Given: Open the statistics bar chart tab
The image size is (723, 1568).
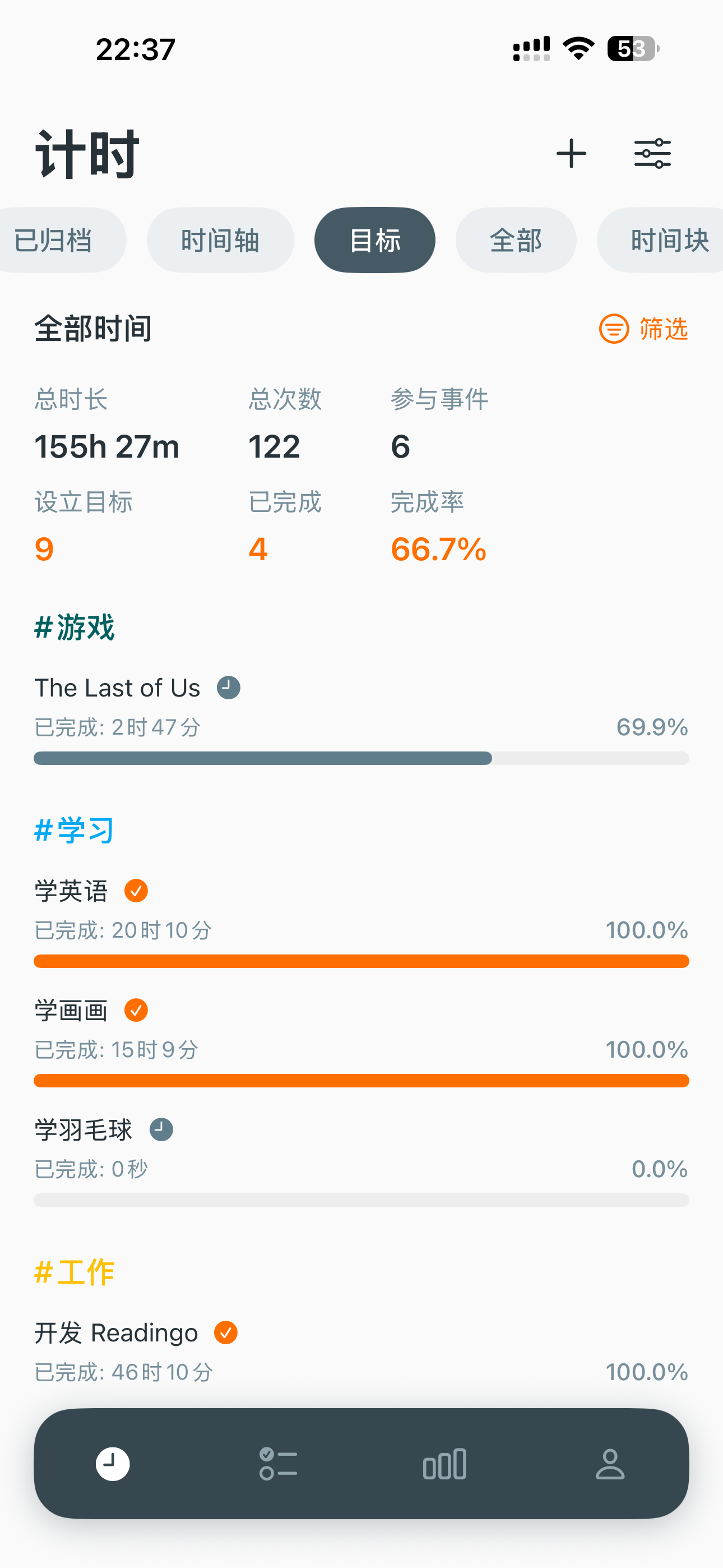Looking at the screenshot, I should (444, 1463).
